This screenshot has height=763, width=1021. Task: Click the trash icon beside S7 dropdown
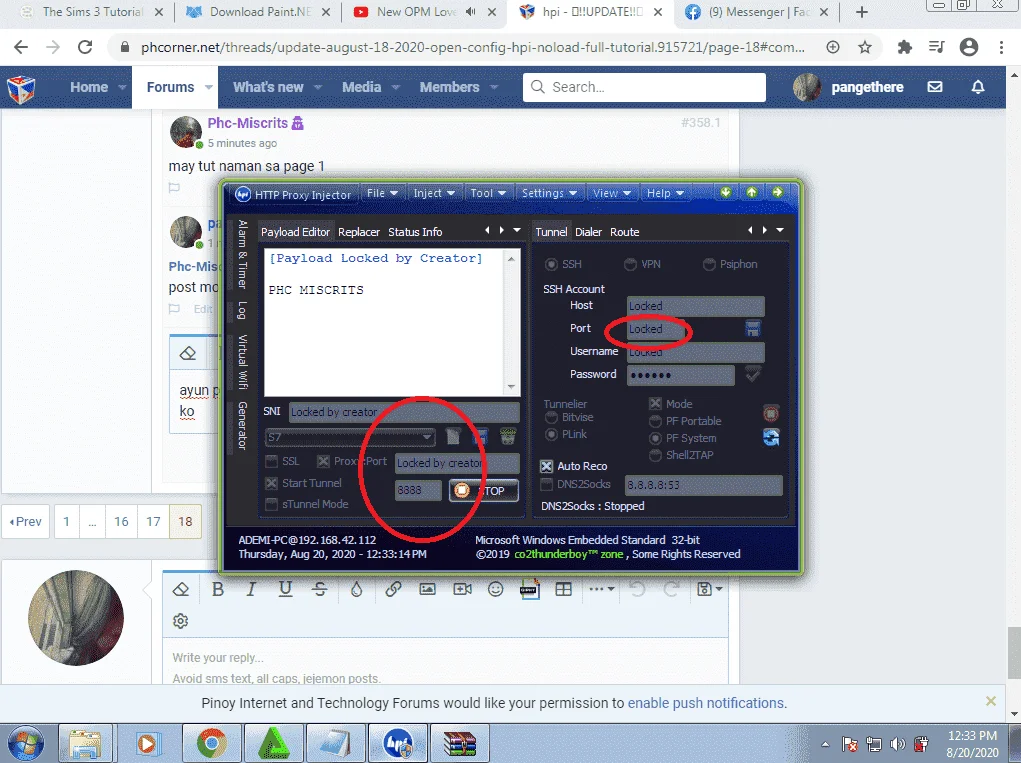[508, 436]
